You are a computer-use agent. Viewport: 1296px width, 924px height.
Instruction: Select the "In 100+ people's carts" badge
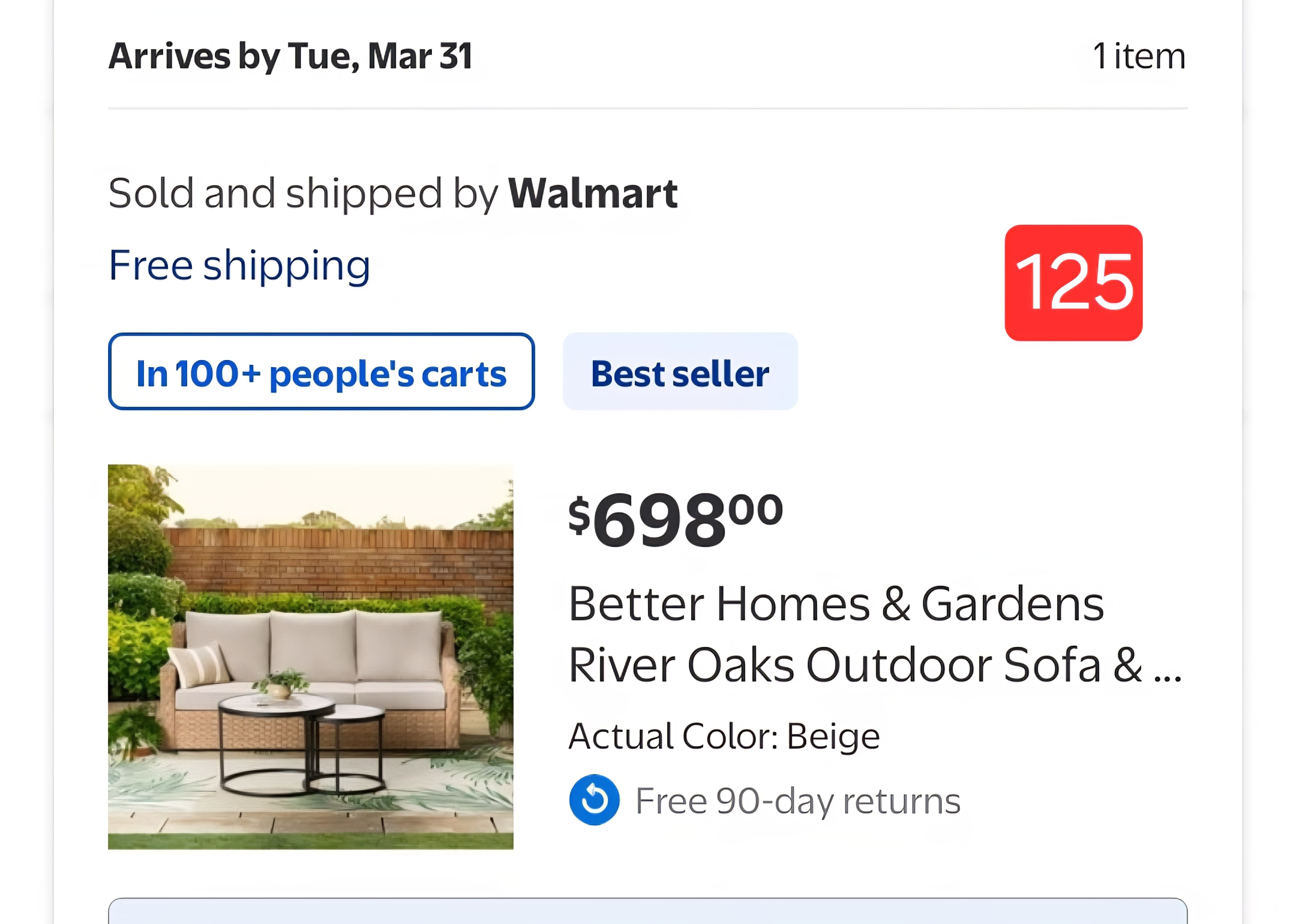click(x=321, y=371)
